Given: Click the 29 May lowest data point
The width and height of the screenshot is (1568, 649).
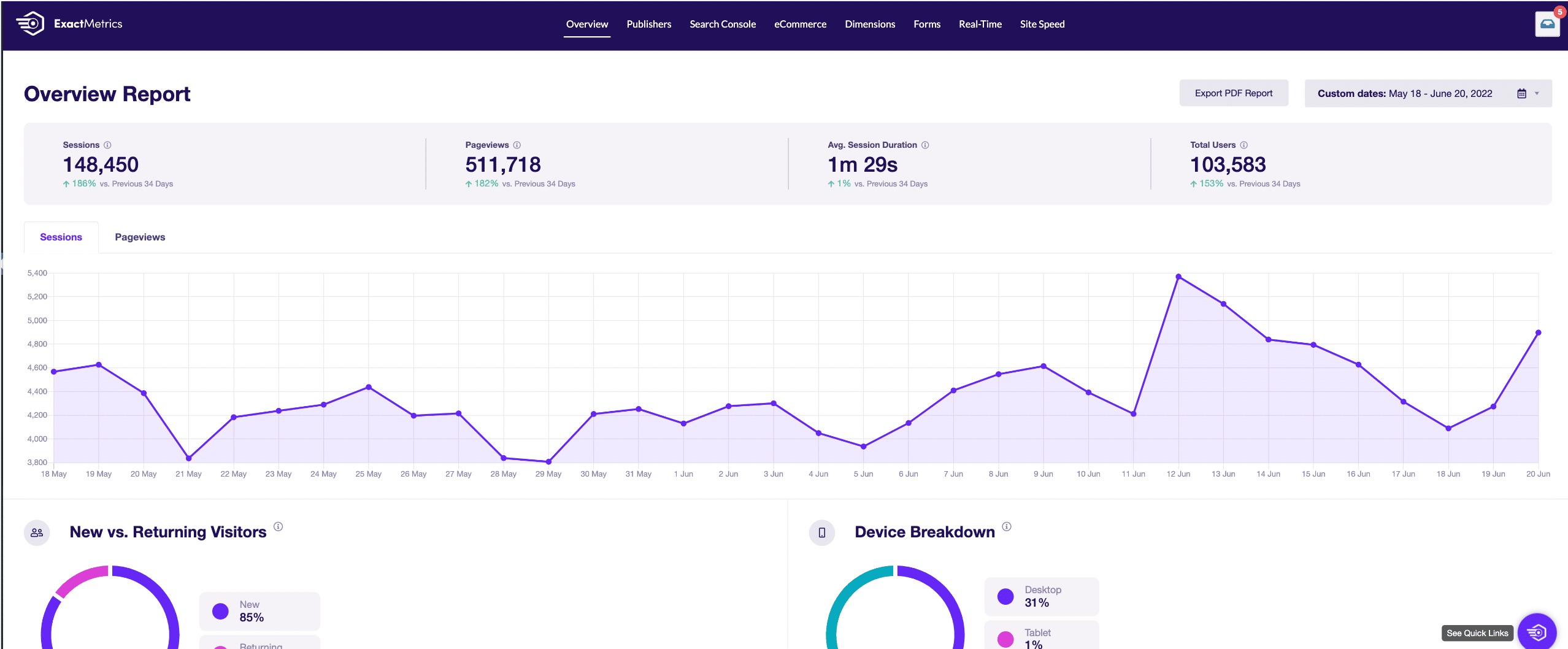Looking at the screenshot, I should pyautogui.click(x=548, y=461).
